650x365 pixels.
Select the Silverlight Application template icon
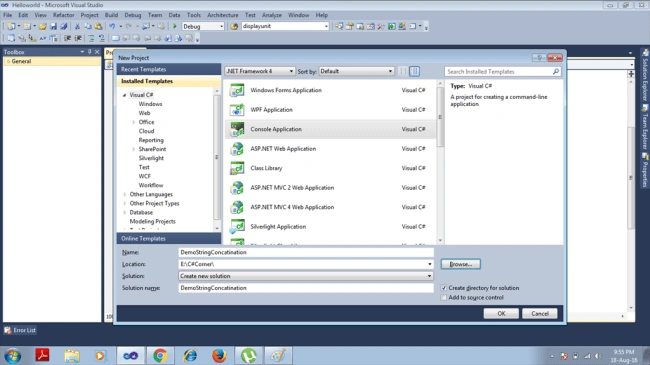pos(237,226)
